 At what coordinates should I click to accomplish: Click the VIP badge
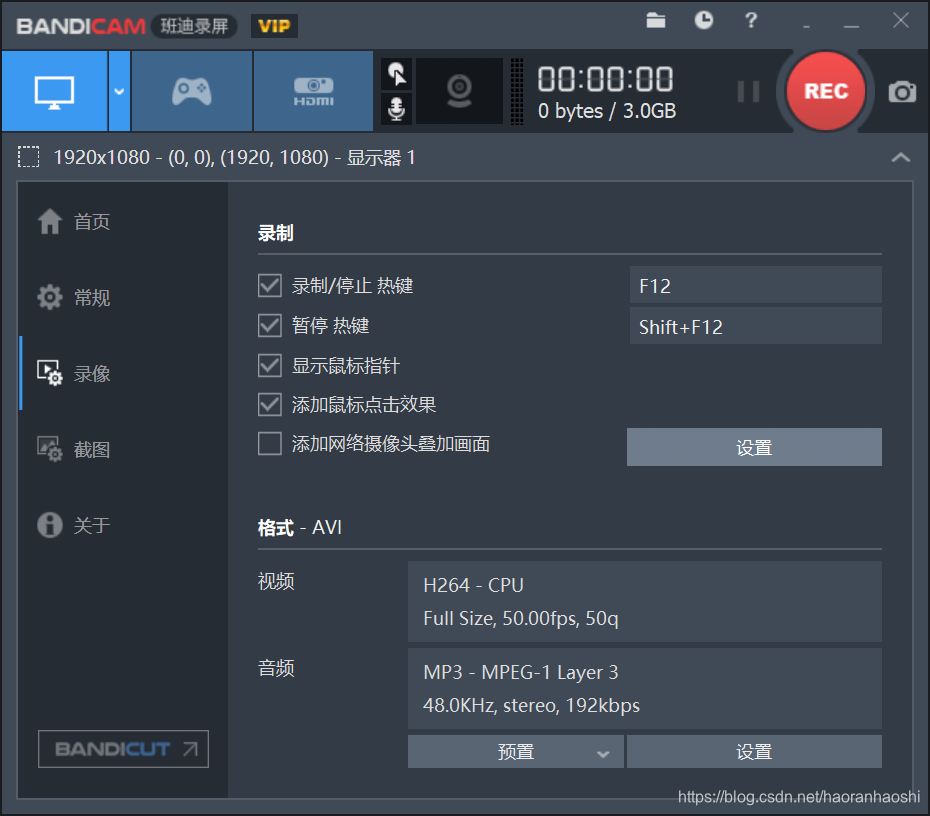click(274, 26)
